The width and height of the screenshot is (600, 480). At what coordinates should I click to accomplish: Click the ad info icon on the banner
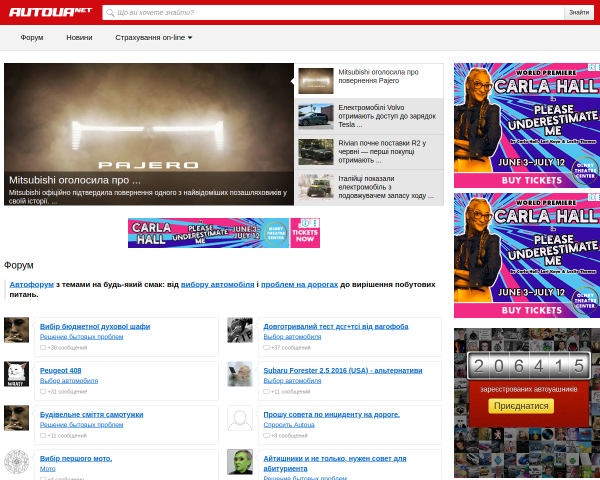point(305,223)
